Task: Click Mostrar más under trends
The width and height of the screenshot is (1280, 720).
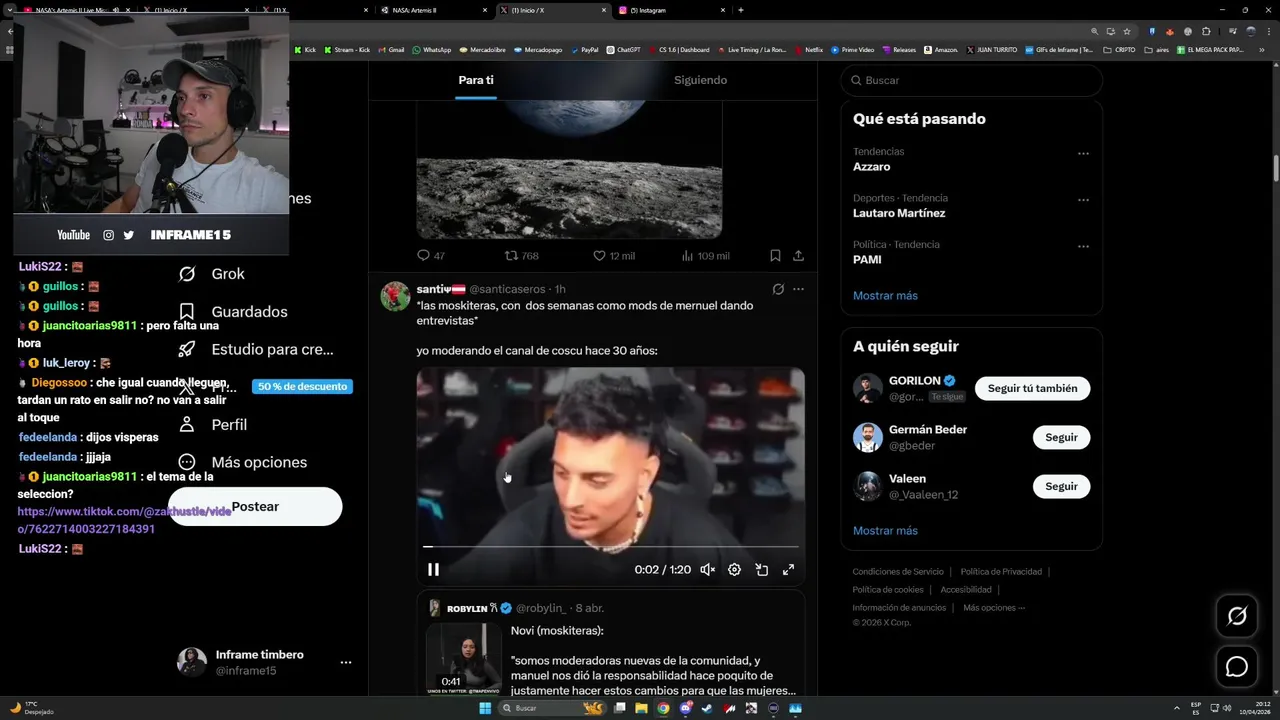Action: tap(885, 296)
